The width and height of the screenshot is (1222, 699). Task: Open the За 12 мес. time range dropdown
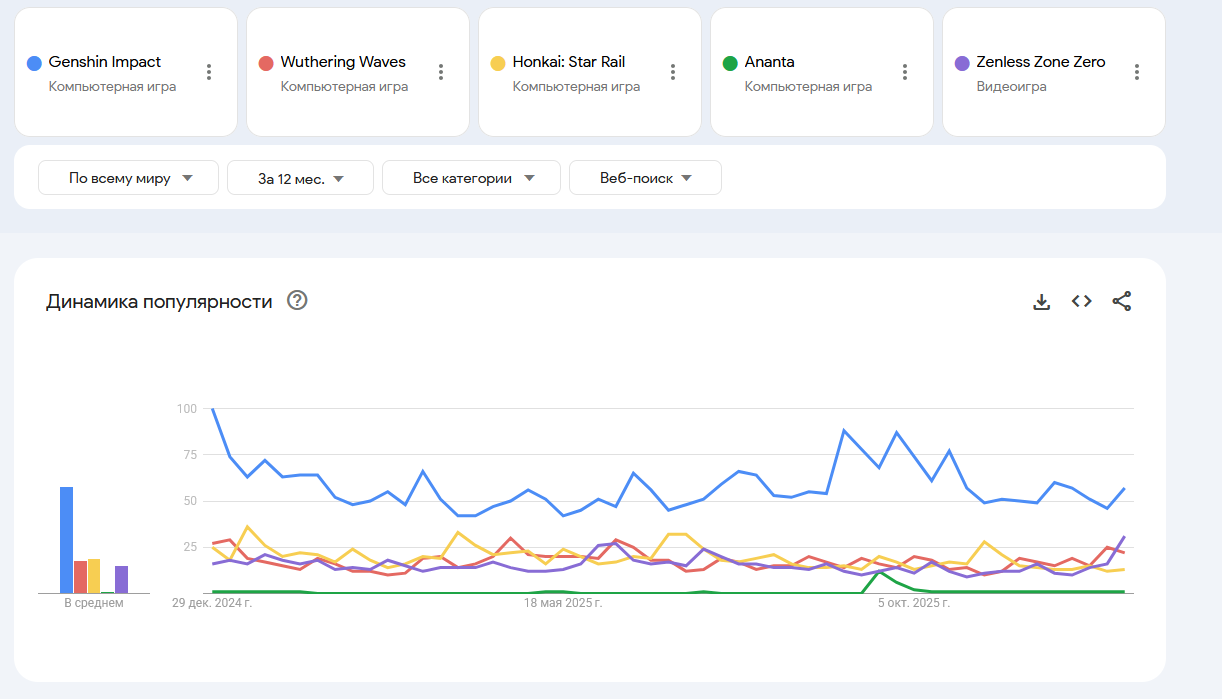click(300, 178)
